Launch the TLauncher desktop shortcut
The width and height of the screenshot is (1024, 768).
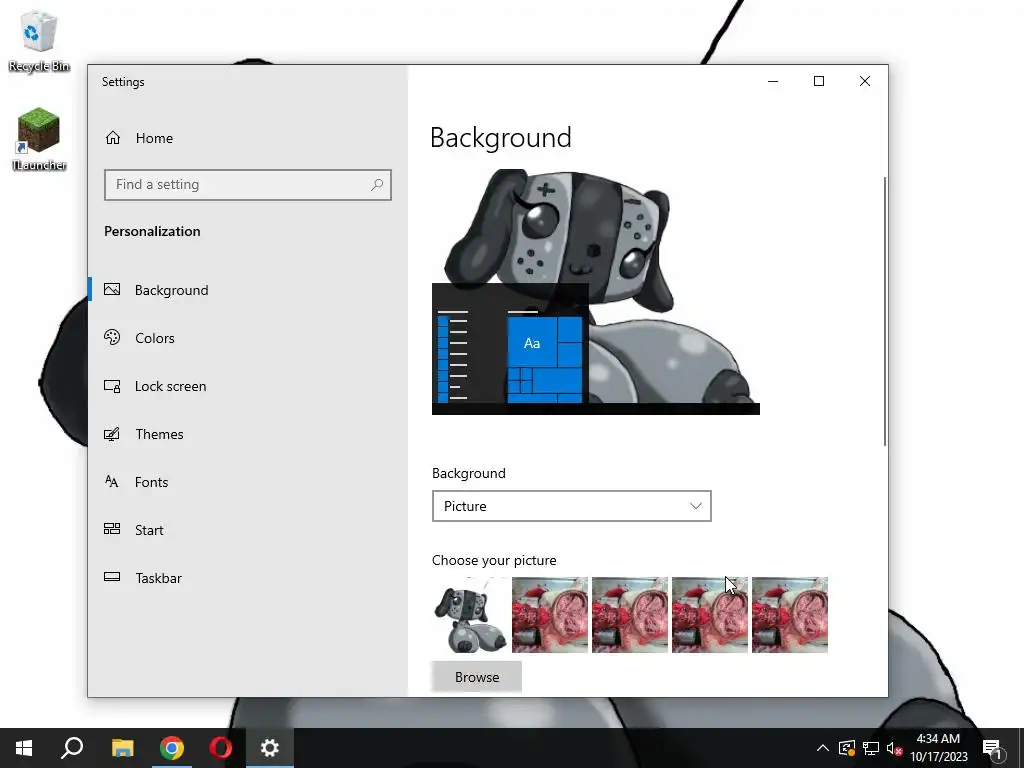39,139
